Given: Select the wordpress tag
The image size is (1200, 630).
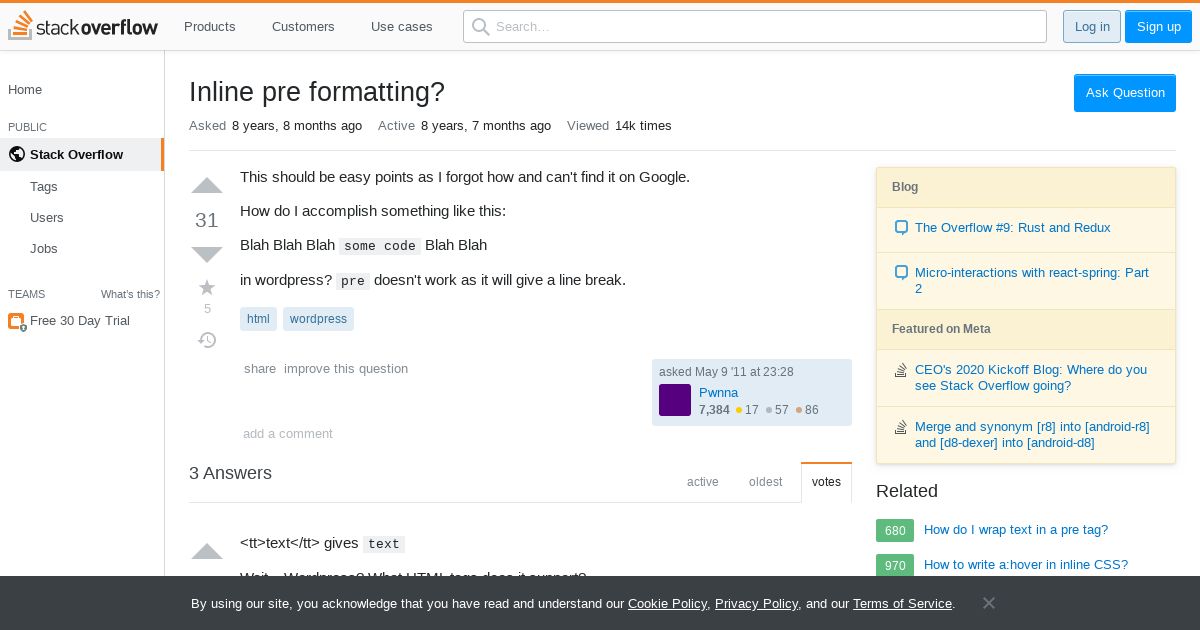Looking at the screenshot, I should pyautogui.click(x=318, y=319).
